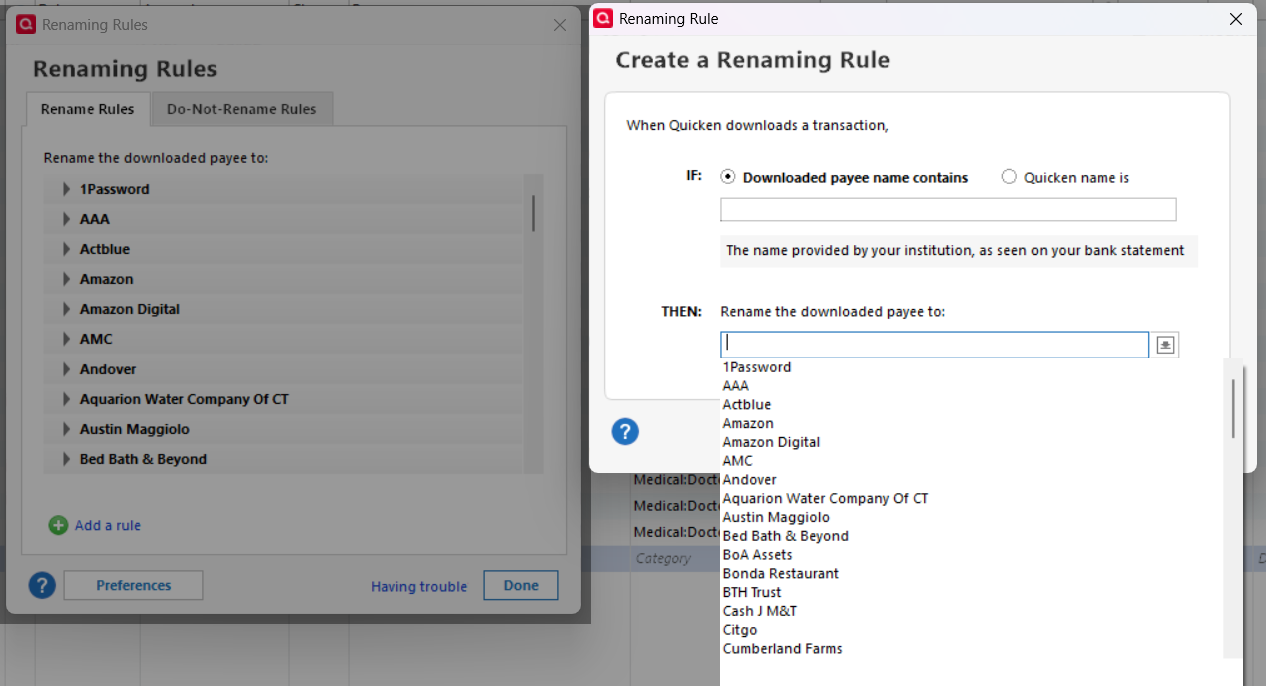
Task: Click the Done button
Action: [x=521, y=585]
